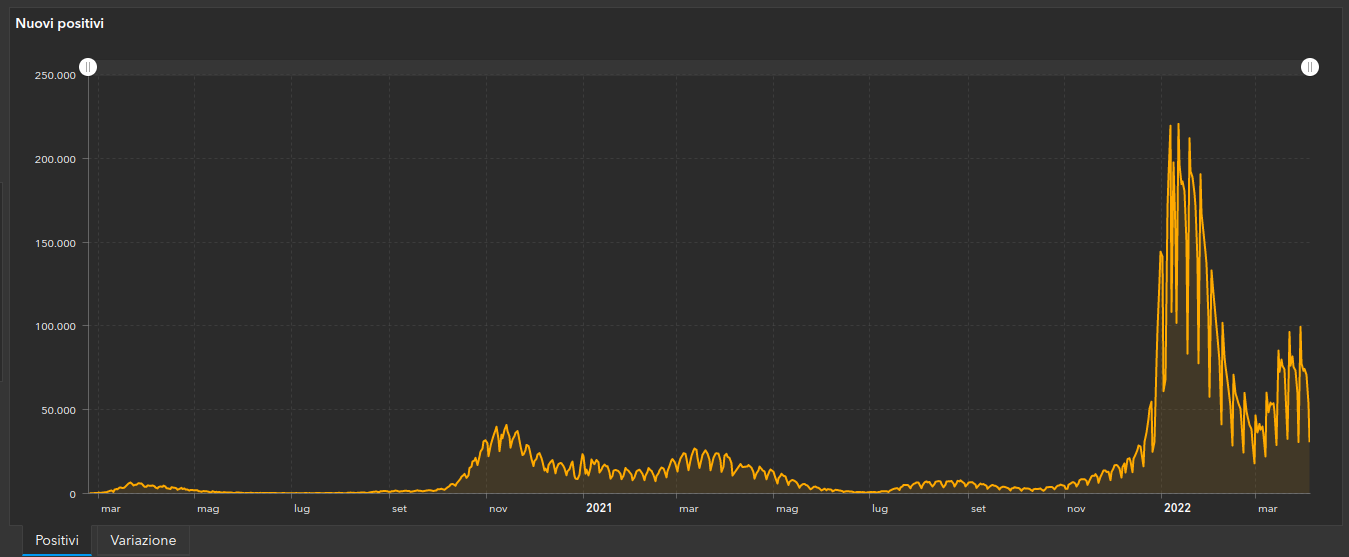Click the rightmost mar label on the axis
The width and height of the screenshot is (1349, 557).
pyautogui.click(x=1267, y=509)
